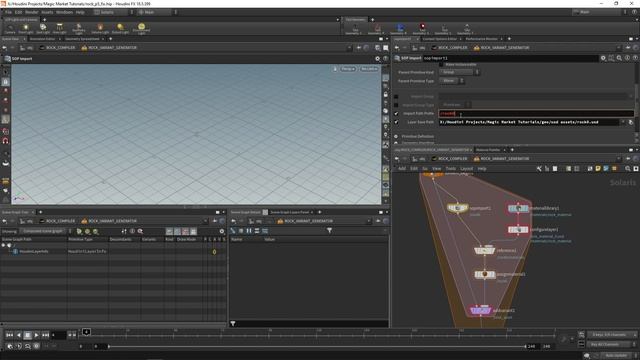Screen dimensions: 640x360
Task: Open the Parent Primitive Kind dropdown
Action: [459, 72]
